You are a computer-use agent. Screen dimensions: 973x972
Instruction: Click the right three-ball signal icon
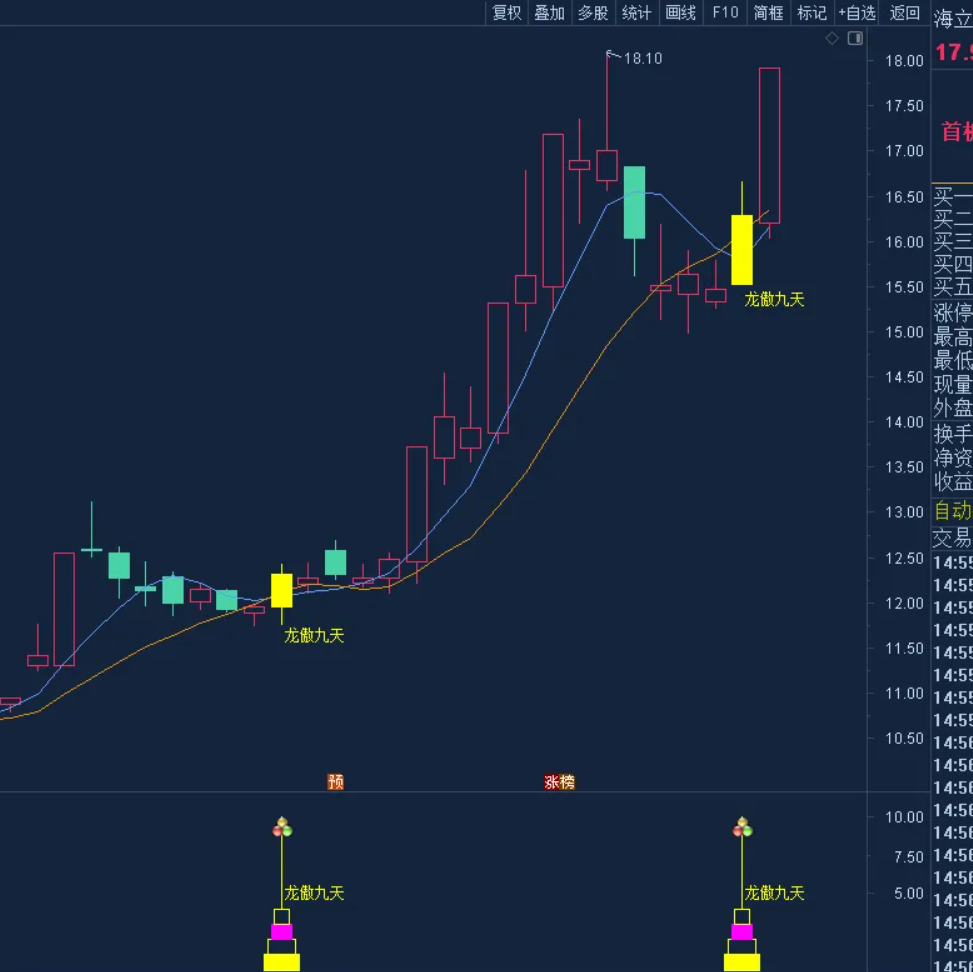[742, 827]
